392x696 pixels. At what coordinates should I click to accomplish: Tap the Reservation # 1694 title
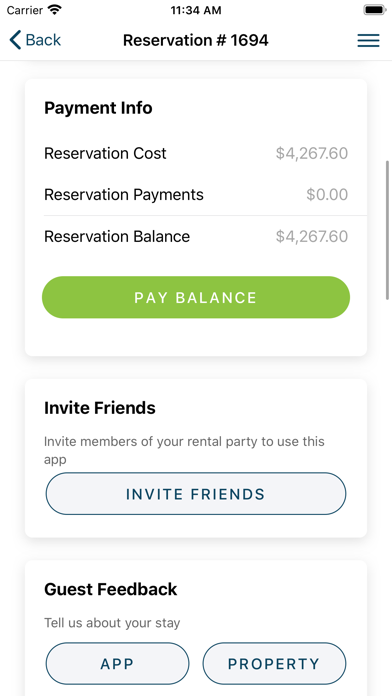pyautogui.click(x=196, y=40)
